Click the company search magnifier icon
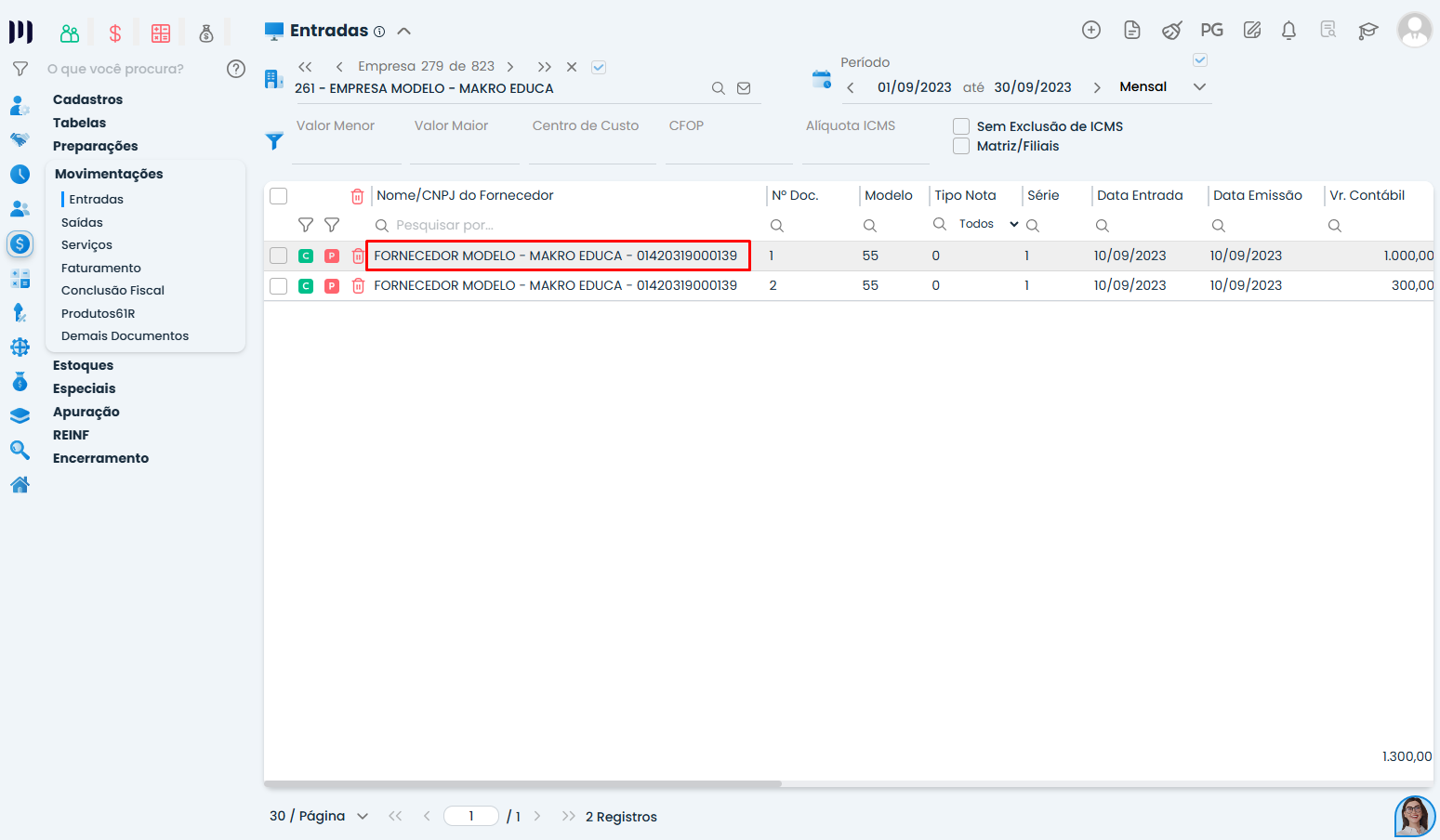Screen dimensions: 1440x840 point(718,88)
